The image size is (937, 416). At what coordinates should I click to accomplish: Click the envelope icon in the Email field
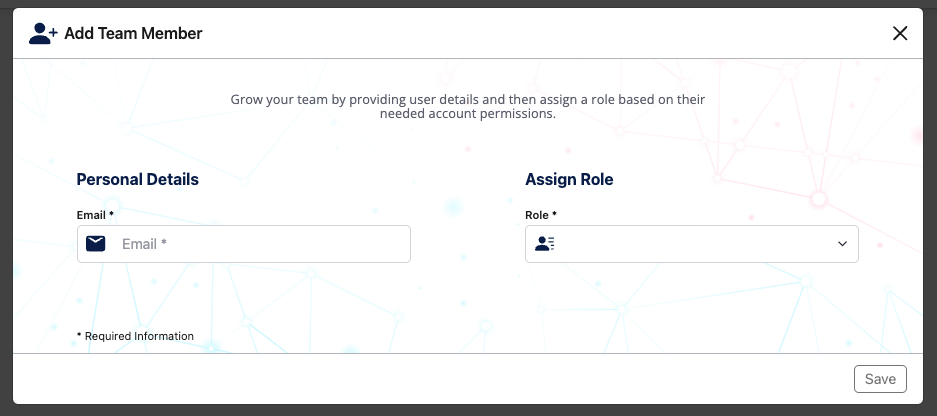point(96,243)
